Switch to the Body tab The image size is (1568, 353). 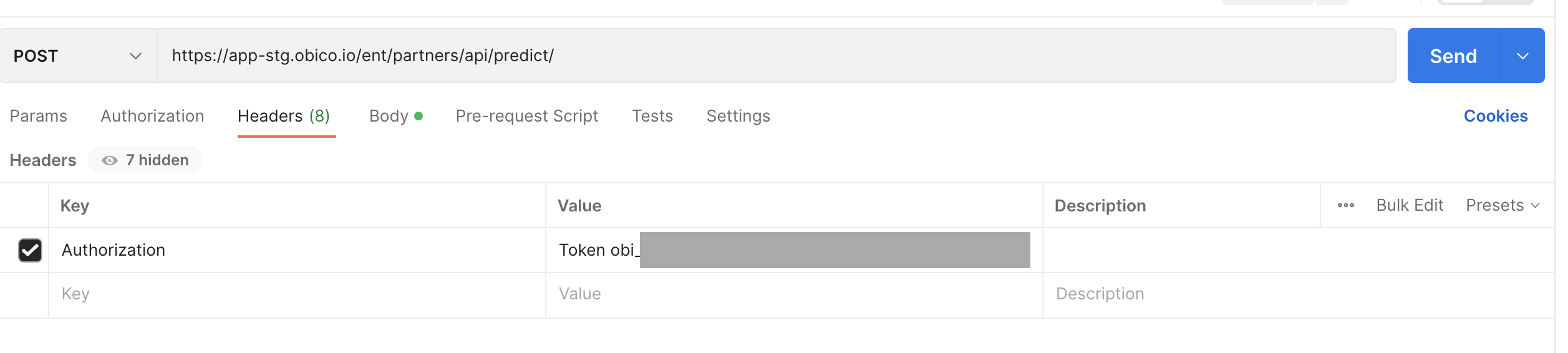(395, 116)
